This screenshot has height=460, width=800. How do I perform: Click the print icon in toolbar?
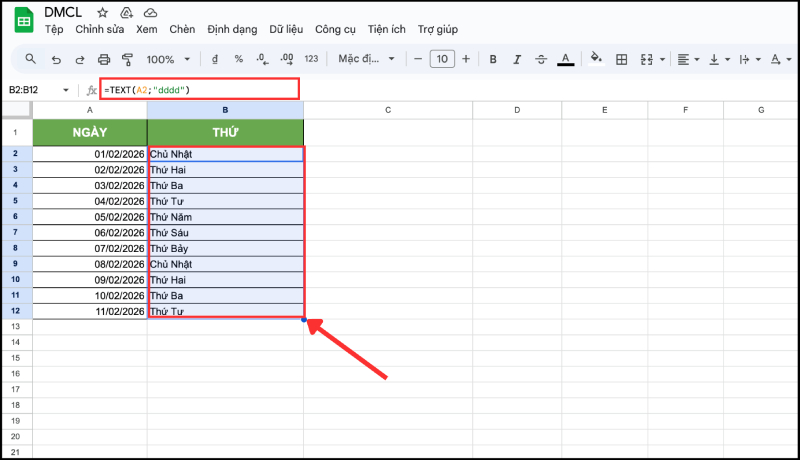click(x=105, y=59)
